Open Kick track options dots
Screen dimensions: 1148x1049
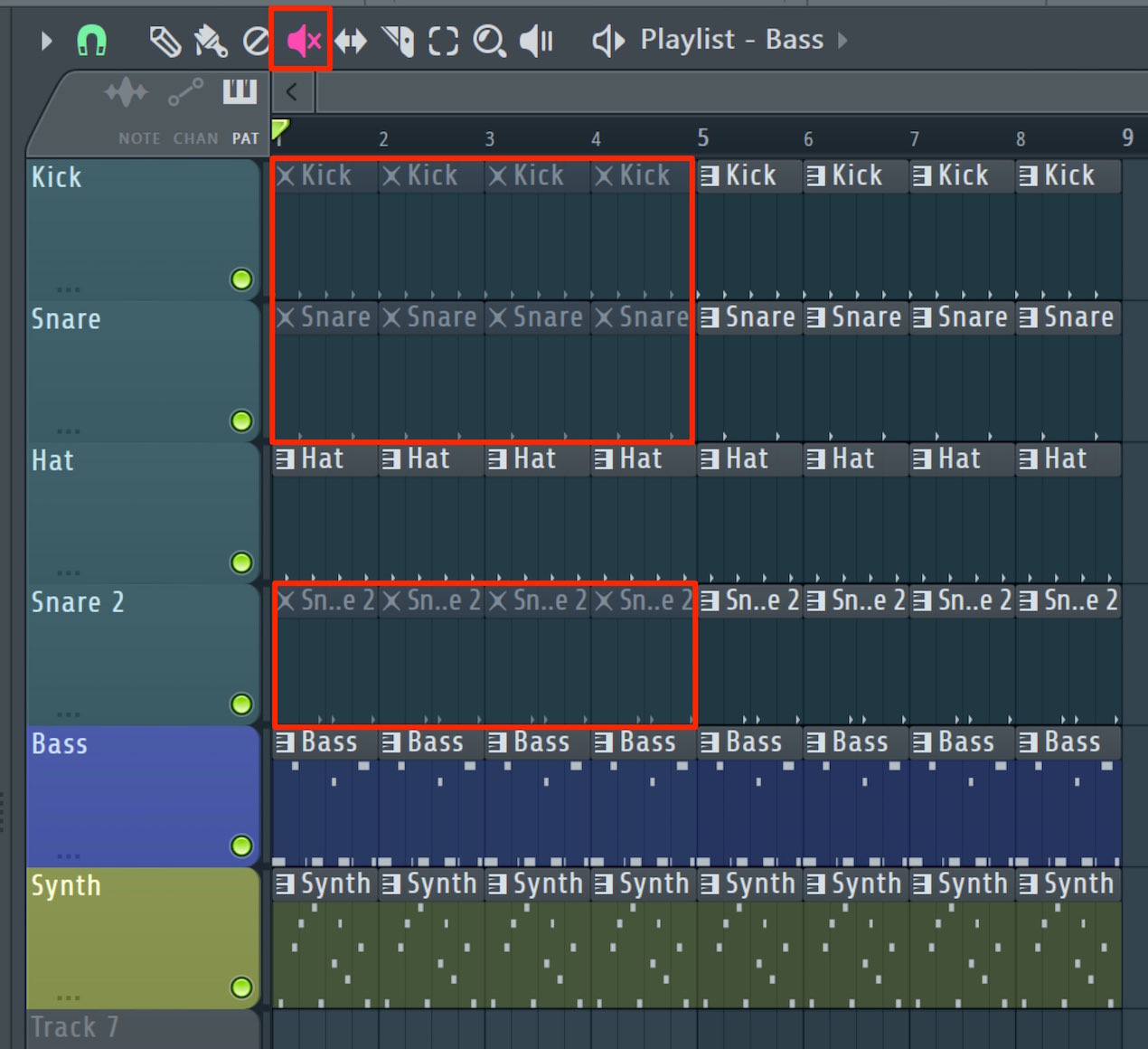(69, 290)
